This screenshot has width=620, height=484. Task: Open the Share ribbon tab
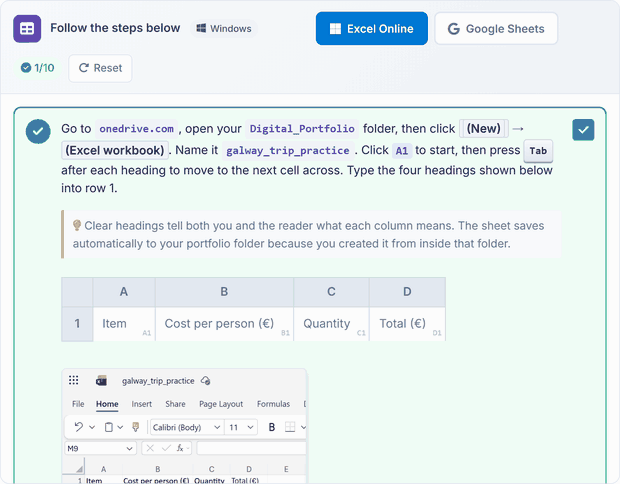tap(175, 404)
